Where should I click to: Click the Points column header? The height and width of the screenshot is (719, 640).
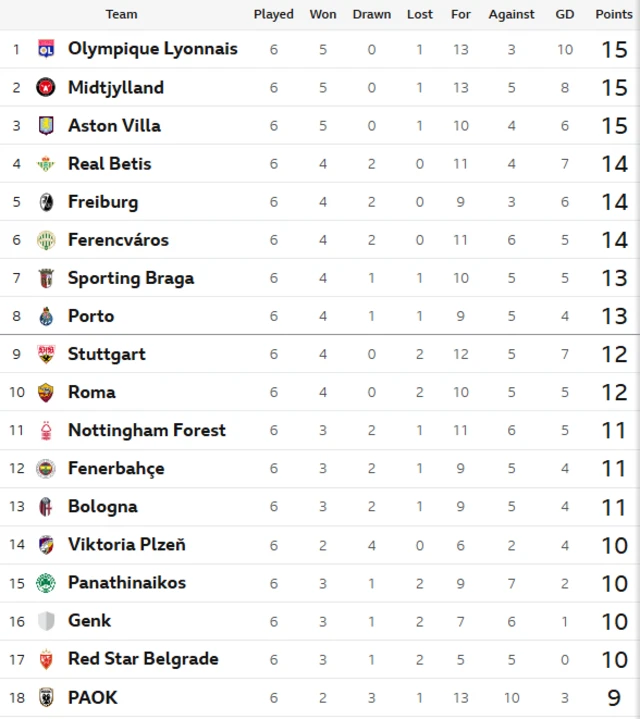pyautogui.click(x=614, y=14)
